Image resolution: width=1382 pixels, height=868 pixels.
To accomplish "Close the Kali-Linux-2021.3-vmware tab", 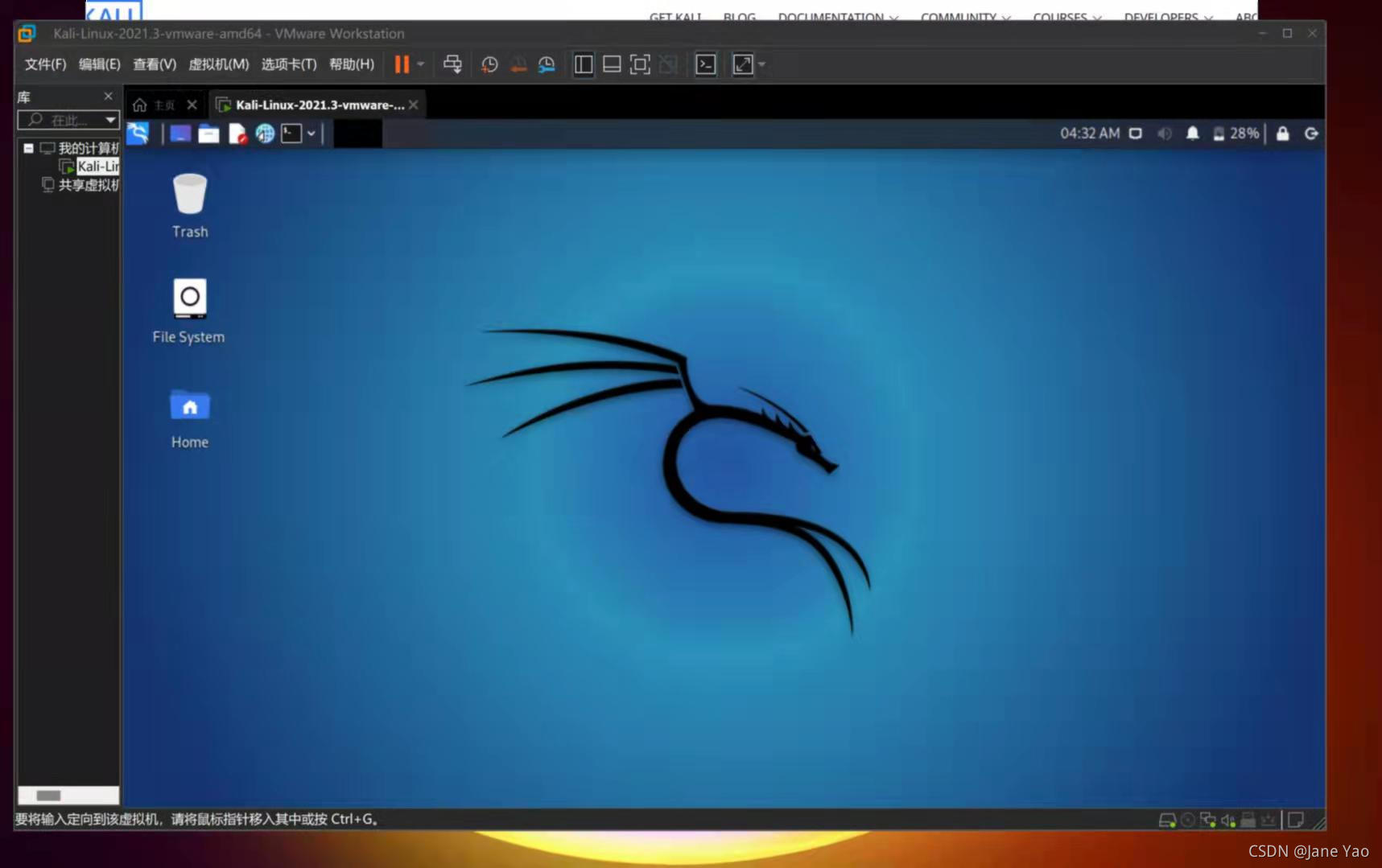I will pyautogui.click(x=414, y=105).
